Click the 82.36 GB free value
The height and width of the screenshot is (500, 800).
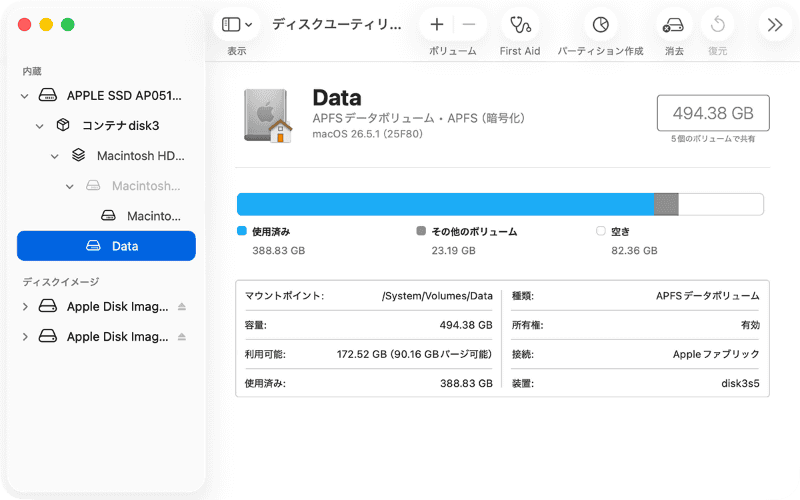click(634, 251)
